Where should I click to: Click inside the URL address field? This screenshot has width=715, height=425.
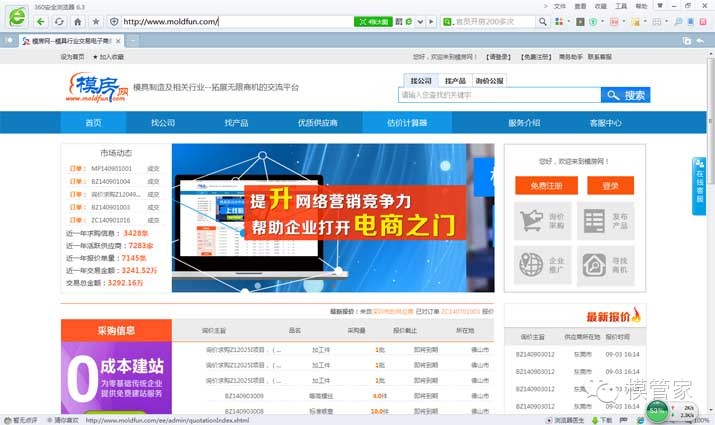click(237, 21)
